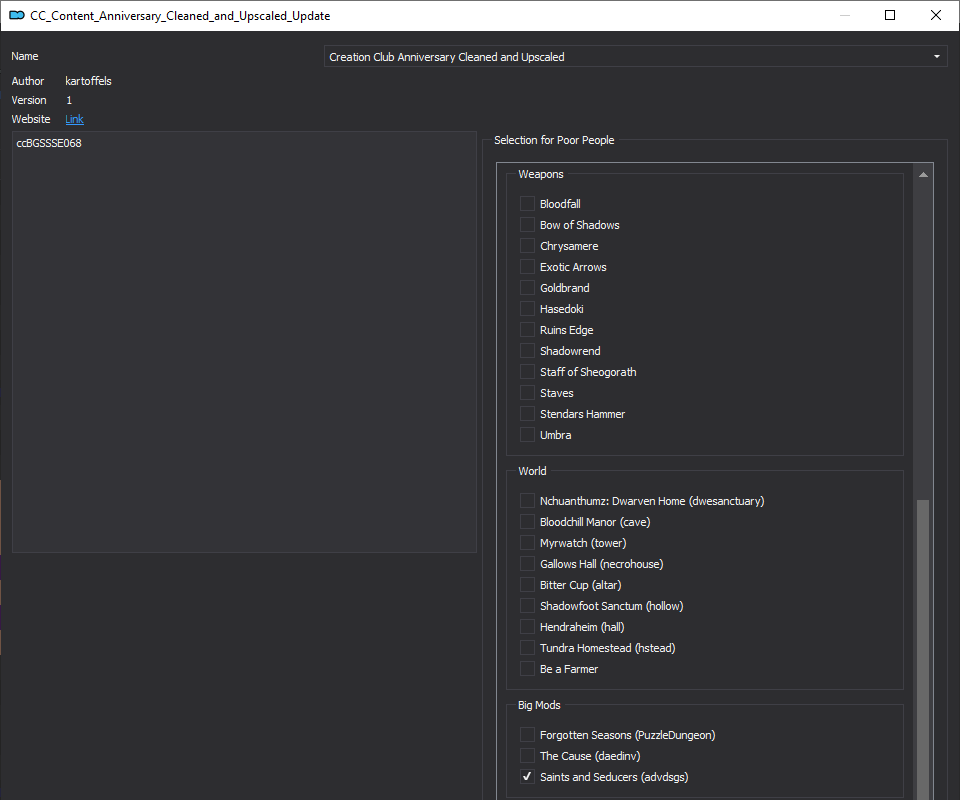Enable Forgotten Seasons (PuzzleDungeon)

[527, 735]
